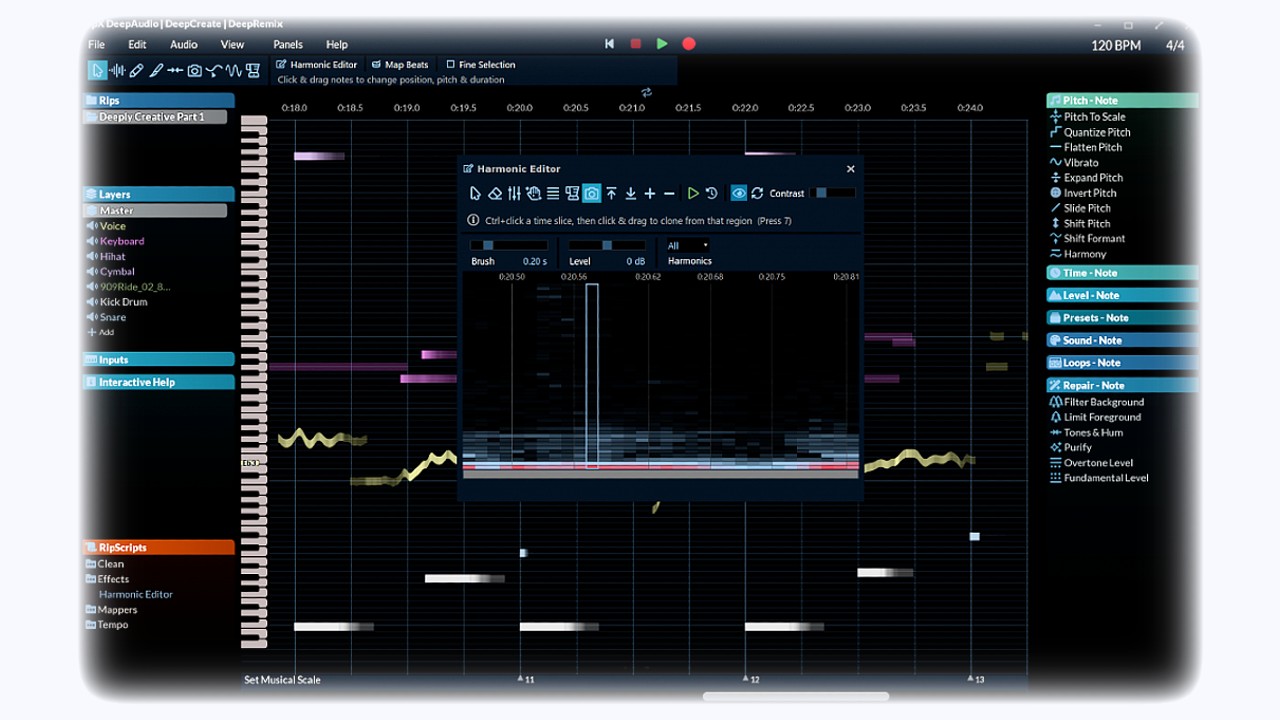The width and height of the screenshot is (1280, 720).
Task: Collapse the Pitch - Note panel
Action: click(x=1122, y=100)
